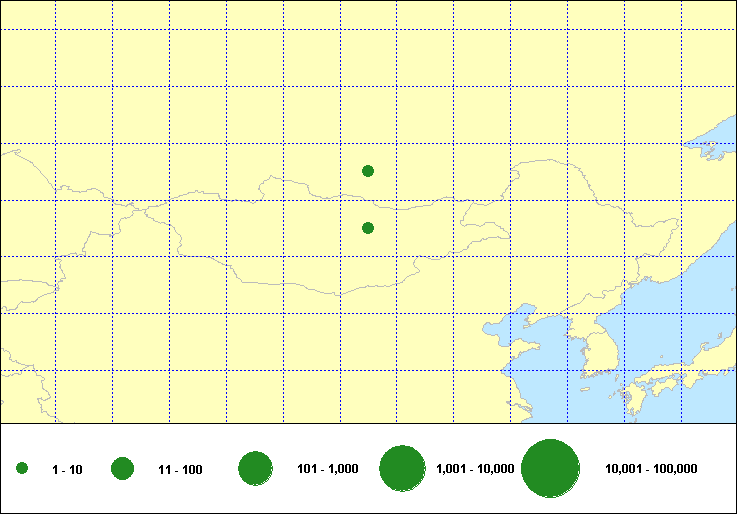Viewport: 737px width, 514px height.
Task: Click the "10,001 - 100,000" legend label
Action: [651, 469]
